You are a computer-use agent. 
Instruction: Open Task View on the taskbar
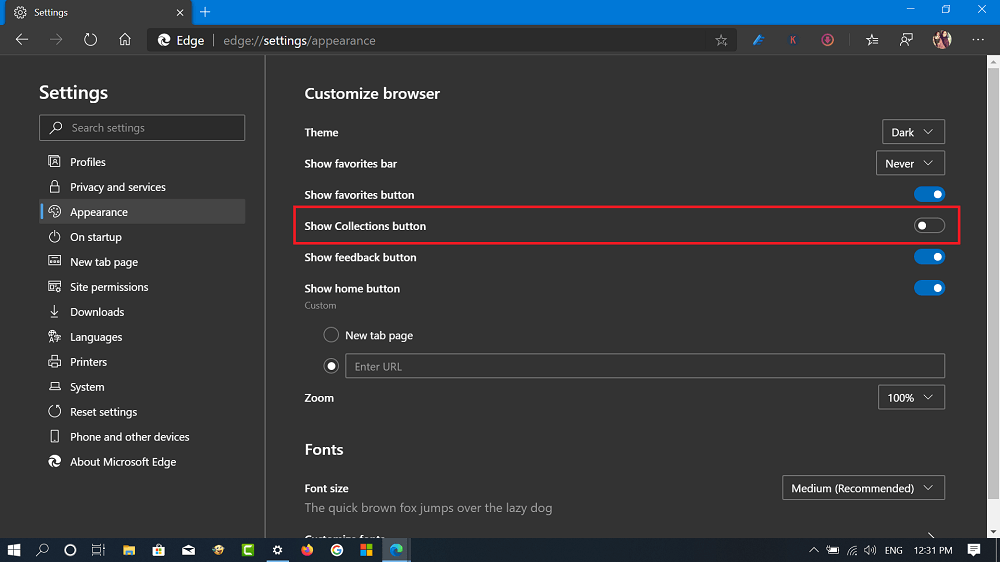tap(98, 550)
